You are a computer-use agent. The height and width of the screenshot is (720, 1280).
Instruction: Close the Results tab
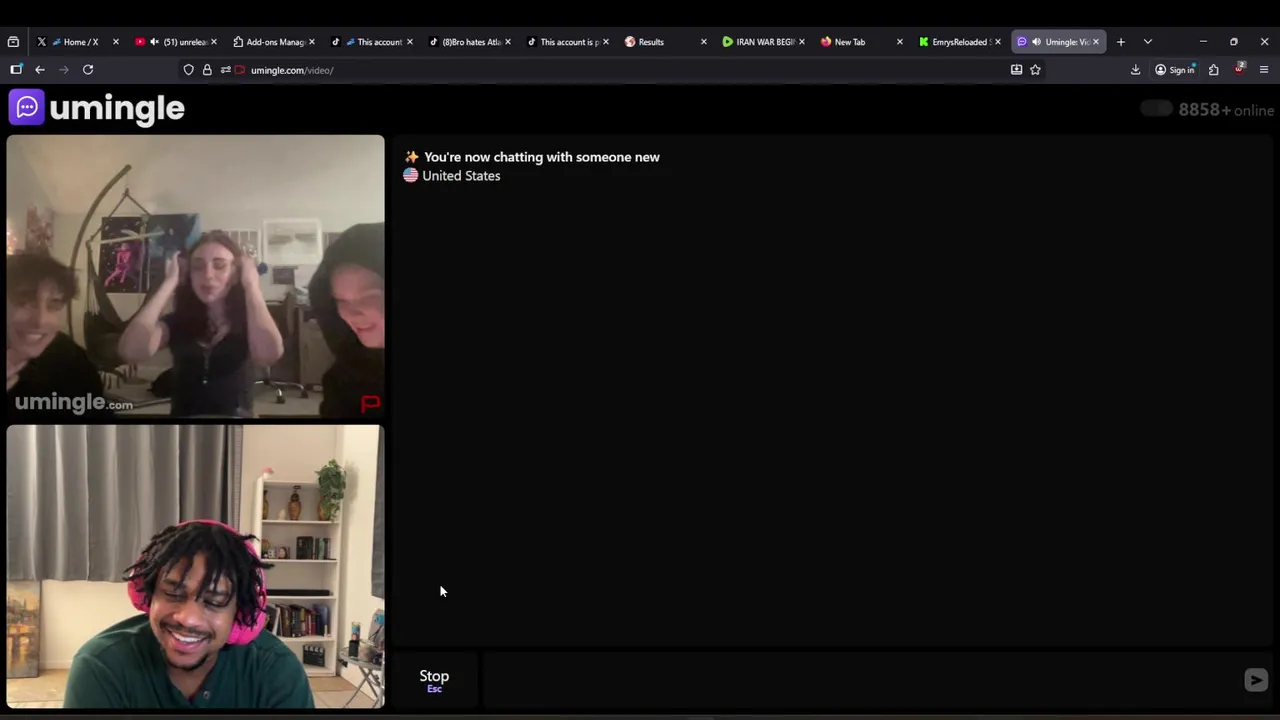tap(703, 42)
